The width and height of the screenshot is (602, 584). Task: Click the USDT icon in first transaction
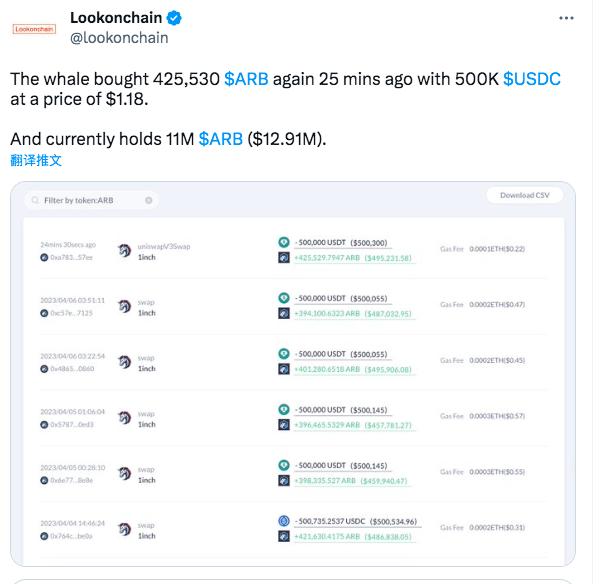(x=284, y=242)
